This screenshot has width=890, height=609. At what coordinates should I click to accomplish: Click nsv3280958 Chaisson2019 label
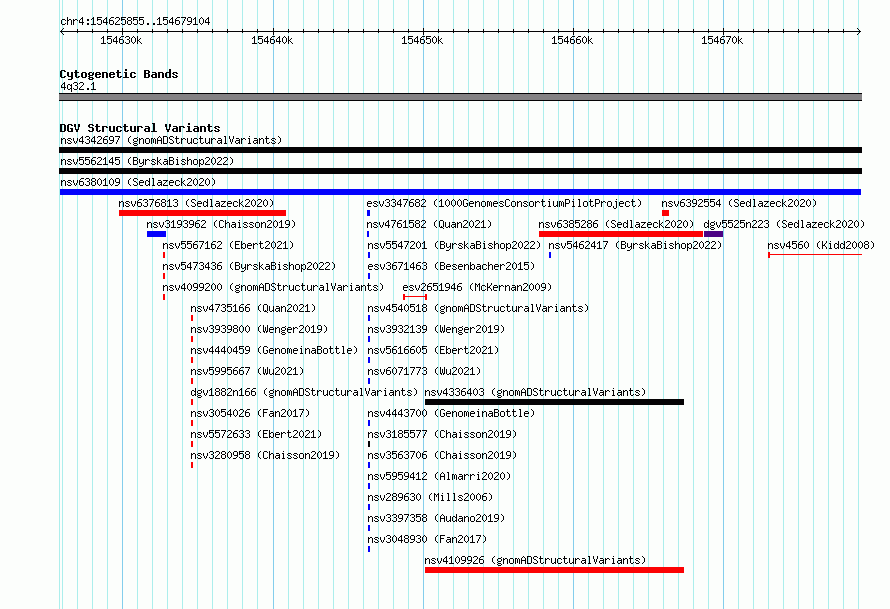click(265, 455)
